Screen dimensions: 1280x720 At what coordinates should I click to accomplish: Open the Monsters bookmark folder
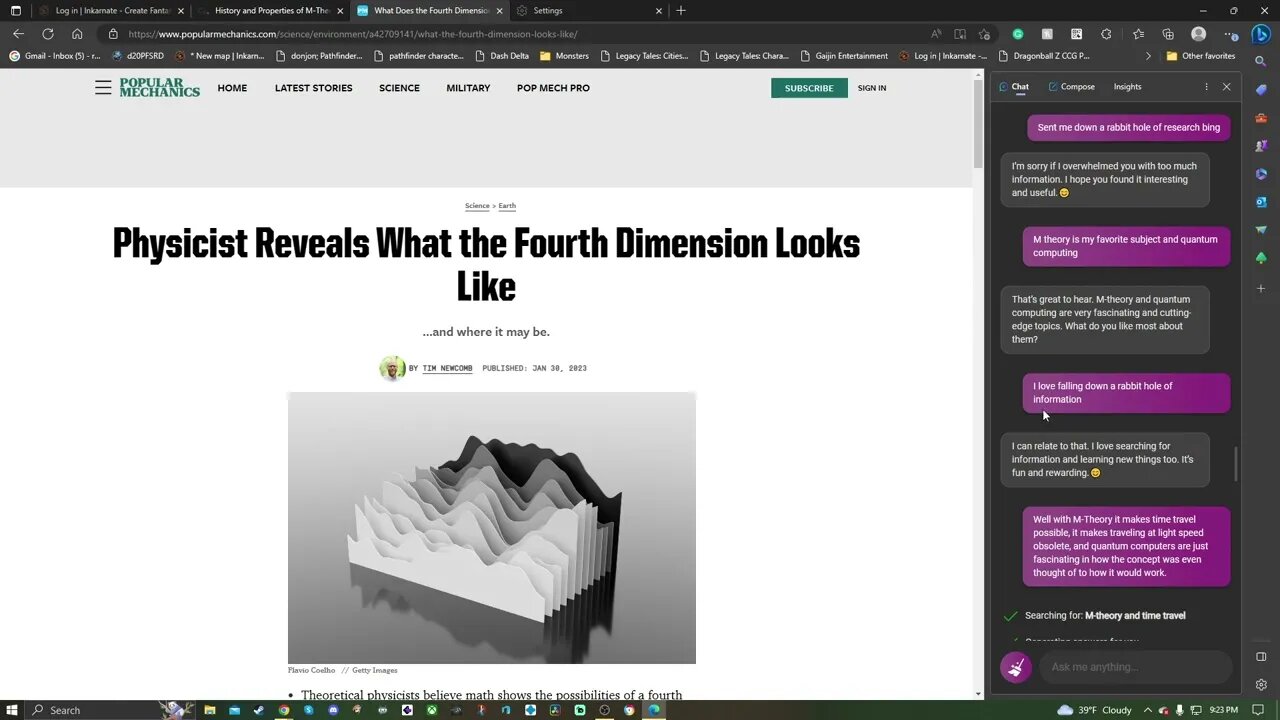pos(565,56)
